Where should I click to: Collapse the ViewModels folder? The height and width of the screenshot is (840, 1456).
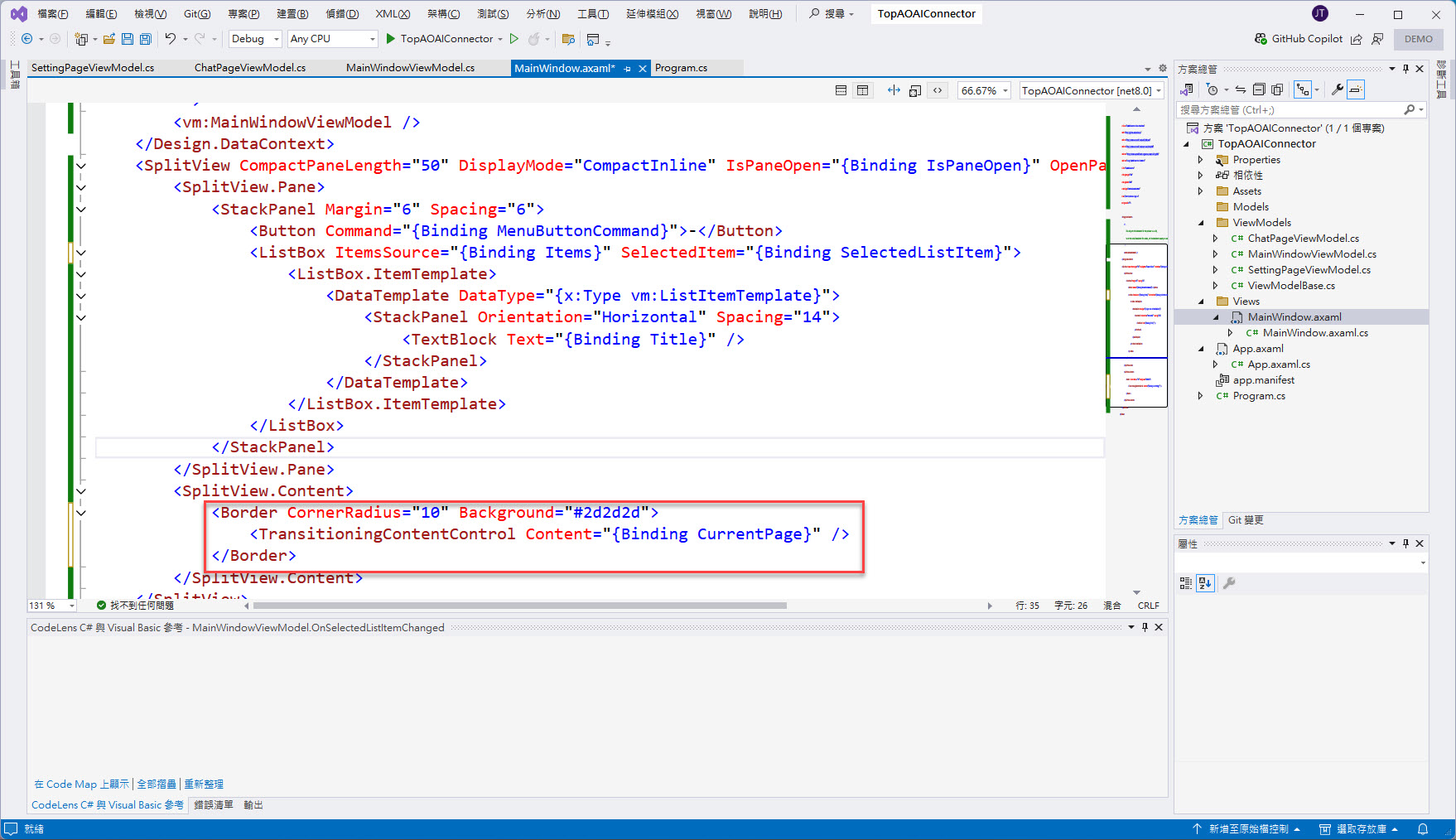tap(1200, 223)
